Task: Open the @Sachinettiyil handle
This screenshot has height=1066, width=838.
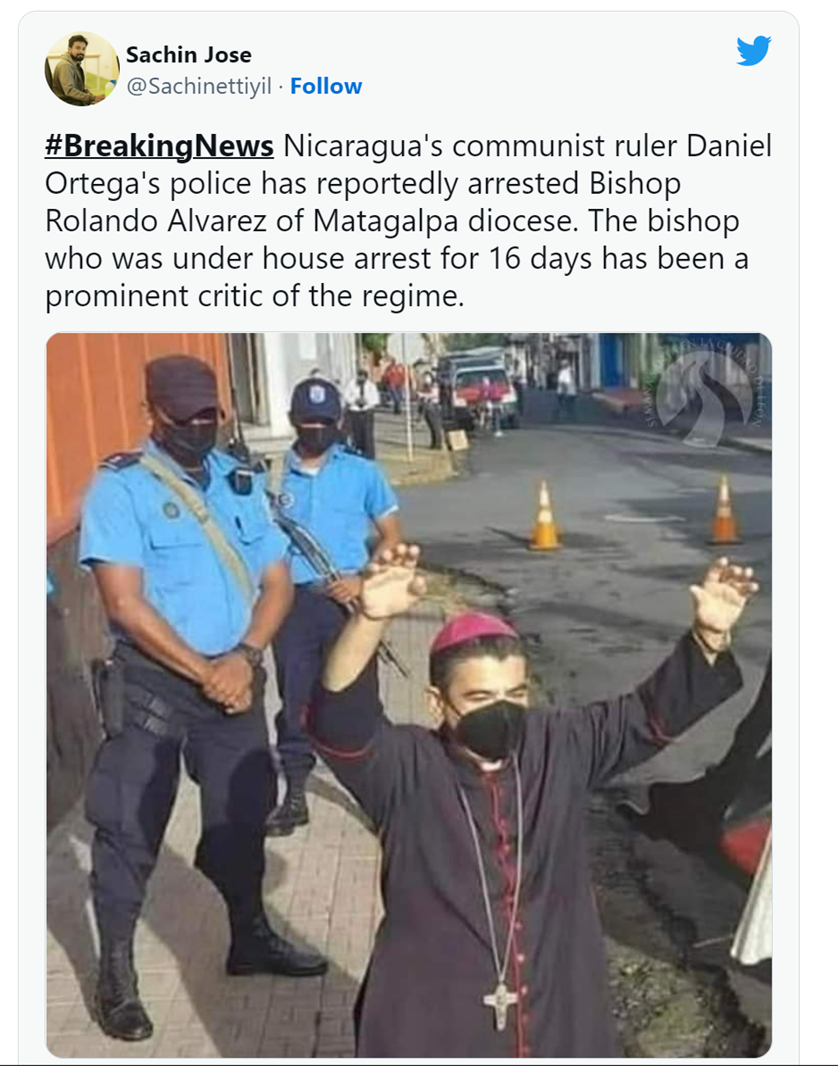Action: (199, 86)
